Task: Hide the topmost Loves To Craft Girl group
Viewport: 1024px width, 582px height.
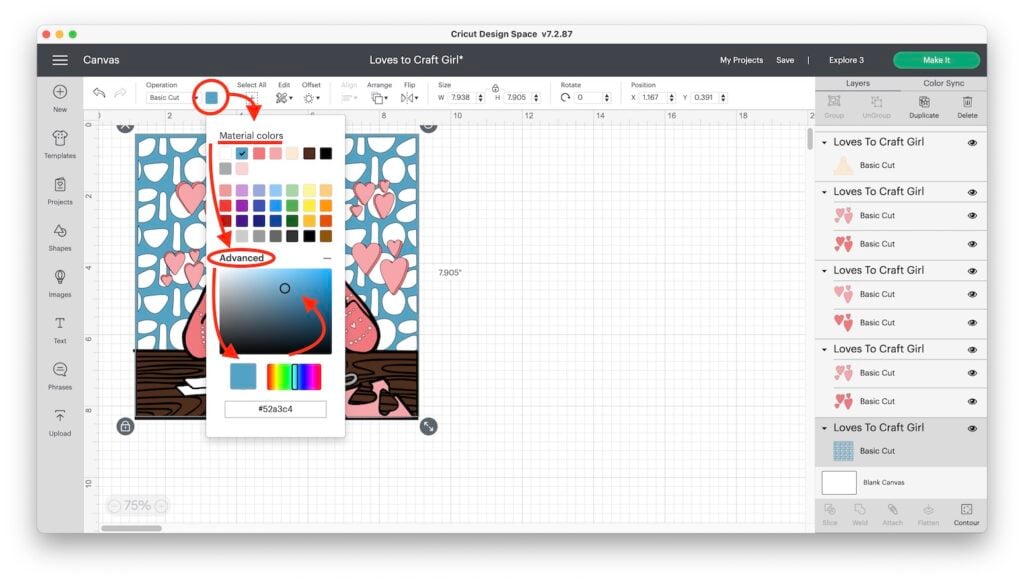Action: tap(972, 142)
